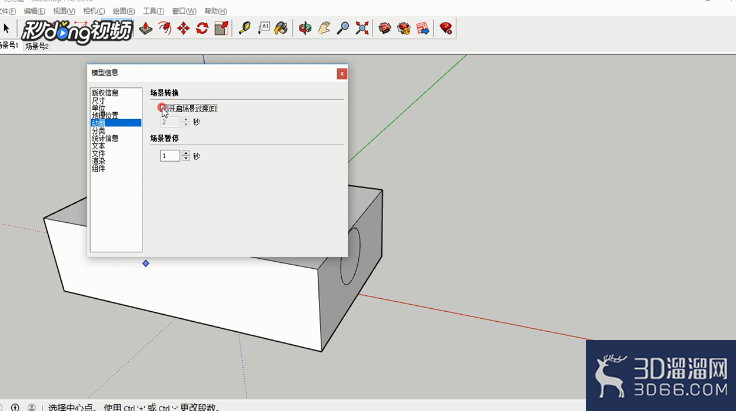This screenshot has width=736, height=411.
Task: Select 文件 in the model info list
Action: 99,153
